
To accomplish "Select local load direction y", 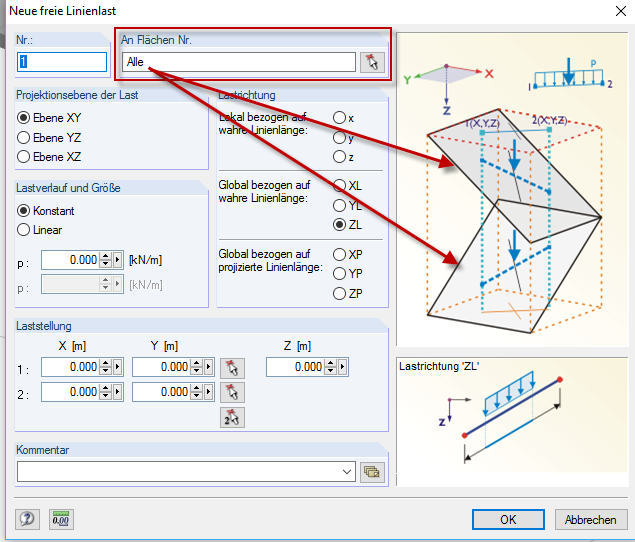I will point(343,138).
